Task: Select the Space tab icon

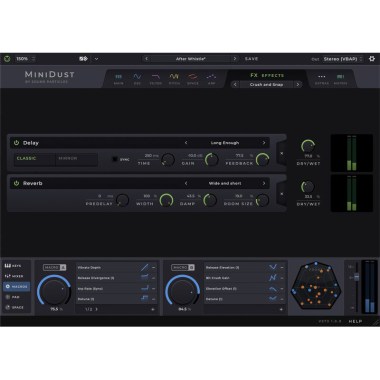Action: (x=193, y=77)
